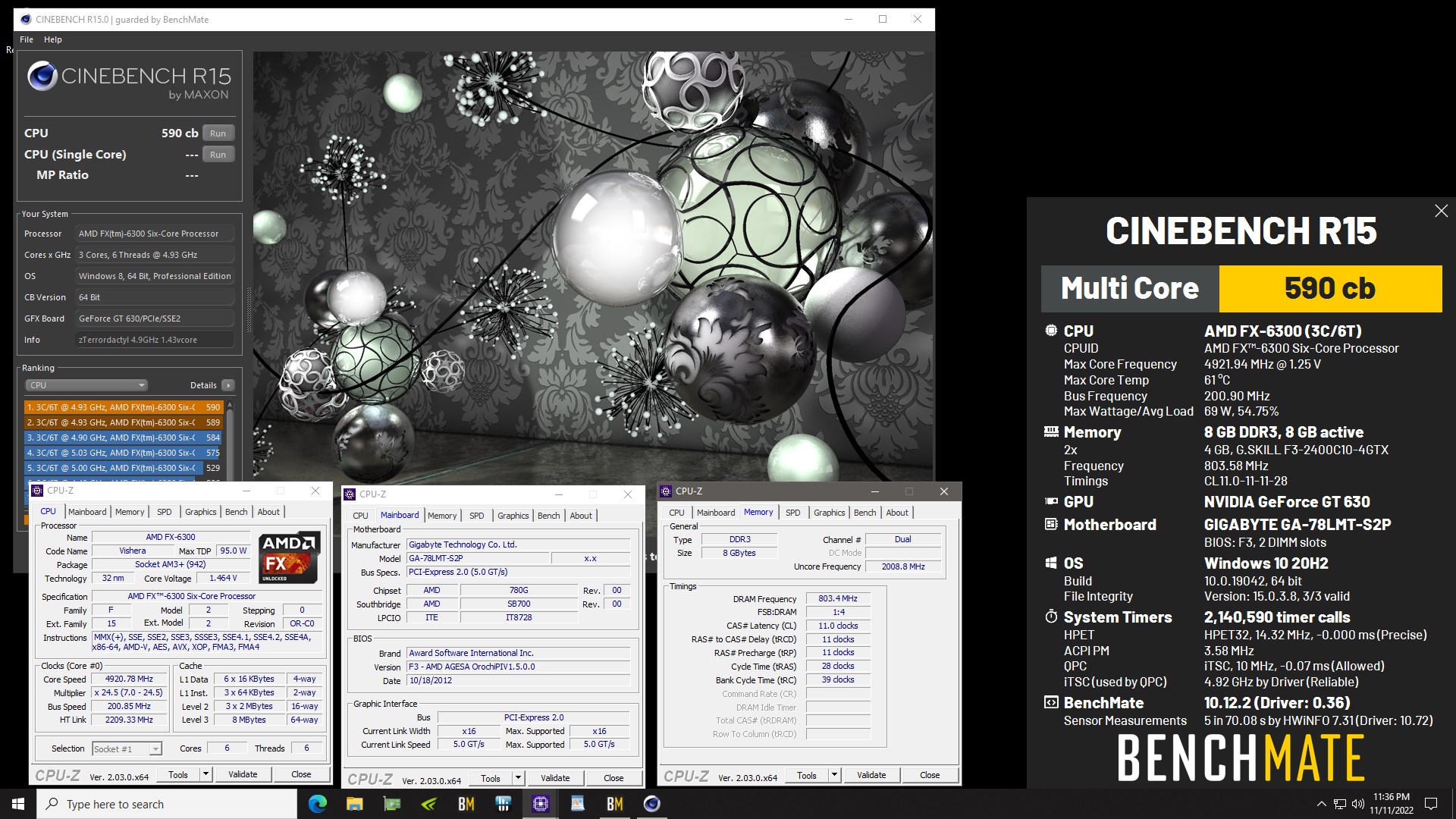Expand Tools dropdown arrow in right CPU-Z
Screen dimensions: 1456x819
[834, 775]
